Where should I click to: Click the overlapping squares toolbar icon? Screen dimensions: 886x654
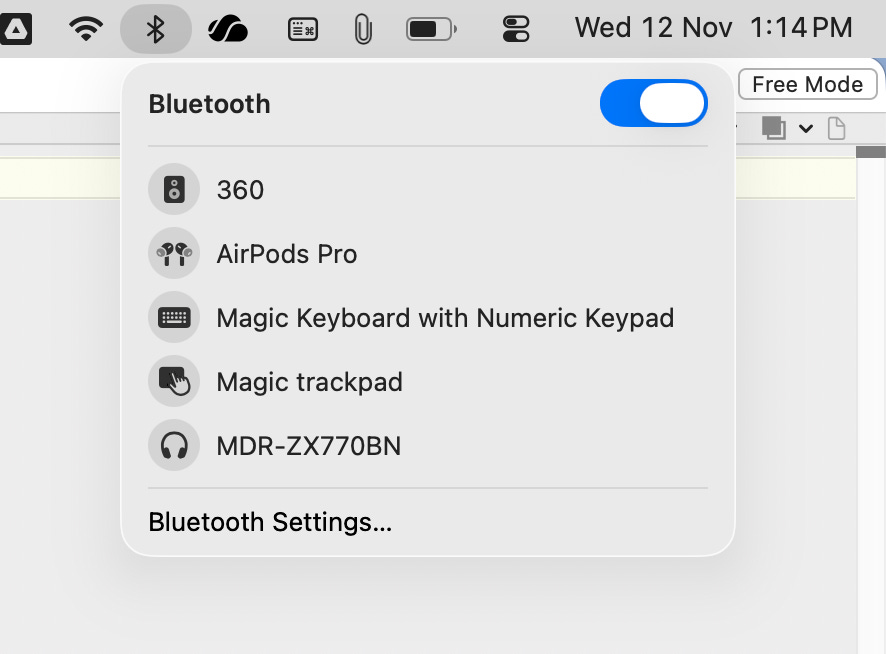click(x=774, y=128)
